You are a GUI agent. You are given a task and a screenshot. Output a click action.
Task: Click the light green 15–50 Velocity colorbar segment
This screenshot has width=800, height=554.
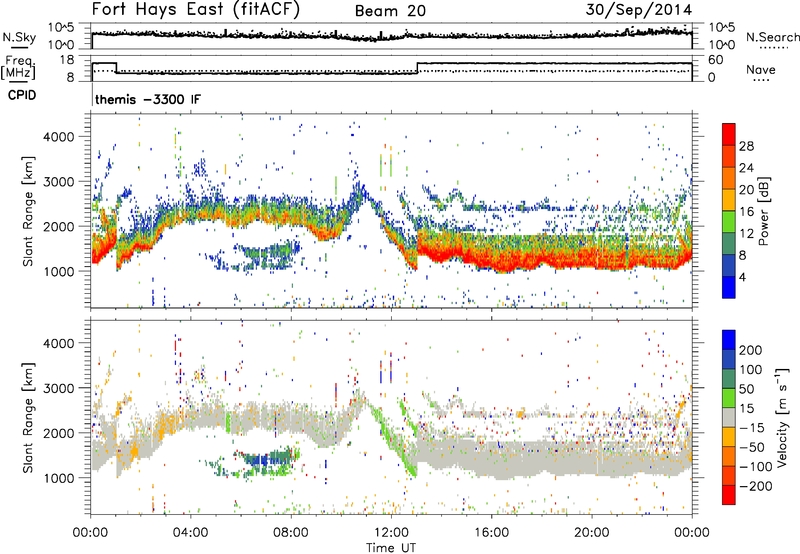pos(729,398)
